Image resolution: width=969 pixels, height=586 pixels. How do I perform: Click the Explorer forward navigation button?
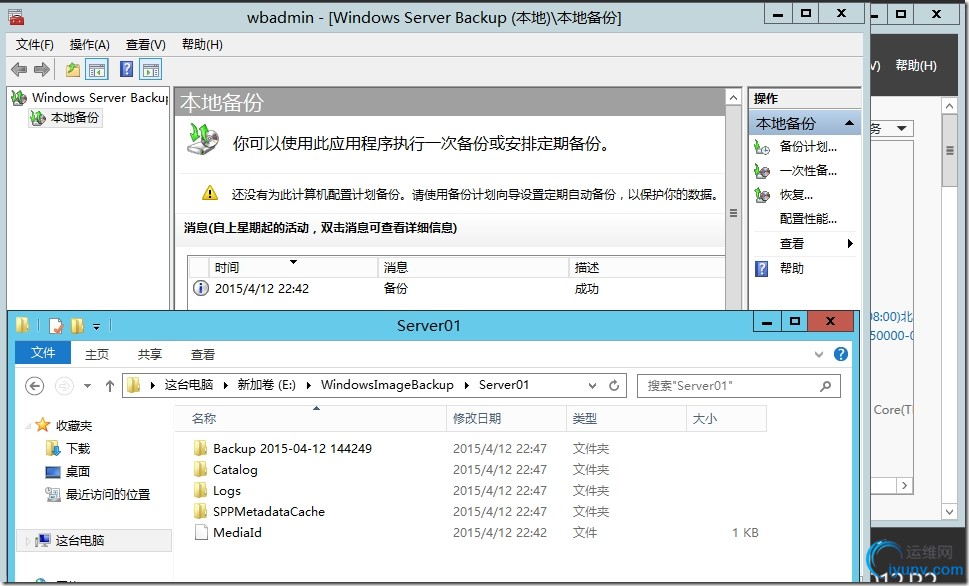point(64,386)
